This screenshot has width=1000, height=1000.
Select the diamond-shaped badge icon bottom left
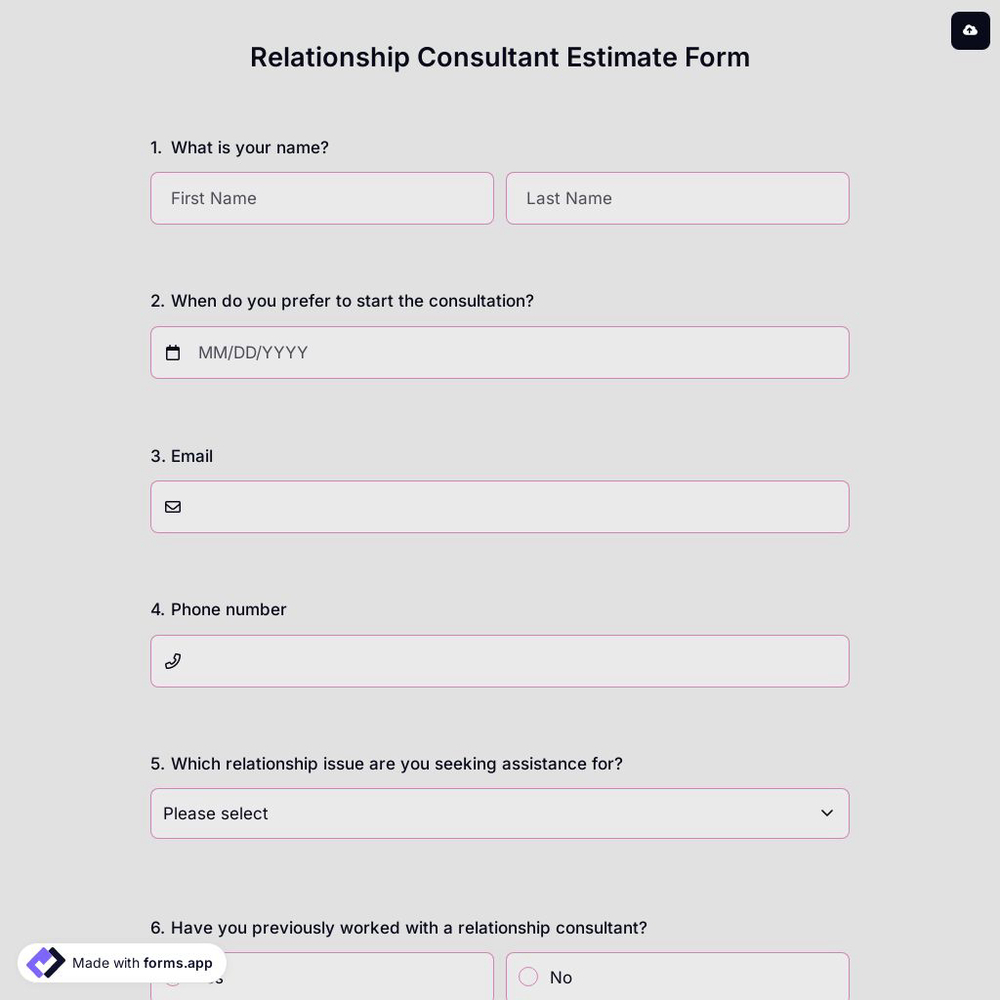click(x=45, y=962)
